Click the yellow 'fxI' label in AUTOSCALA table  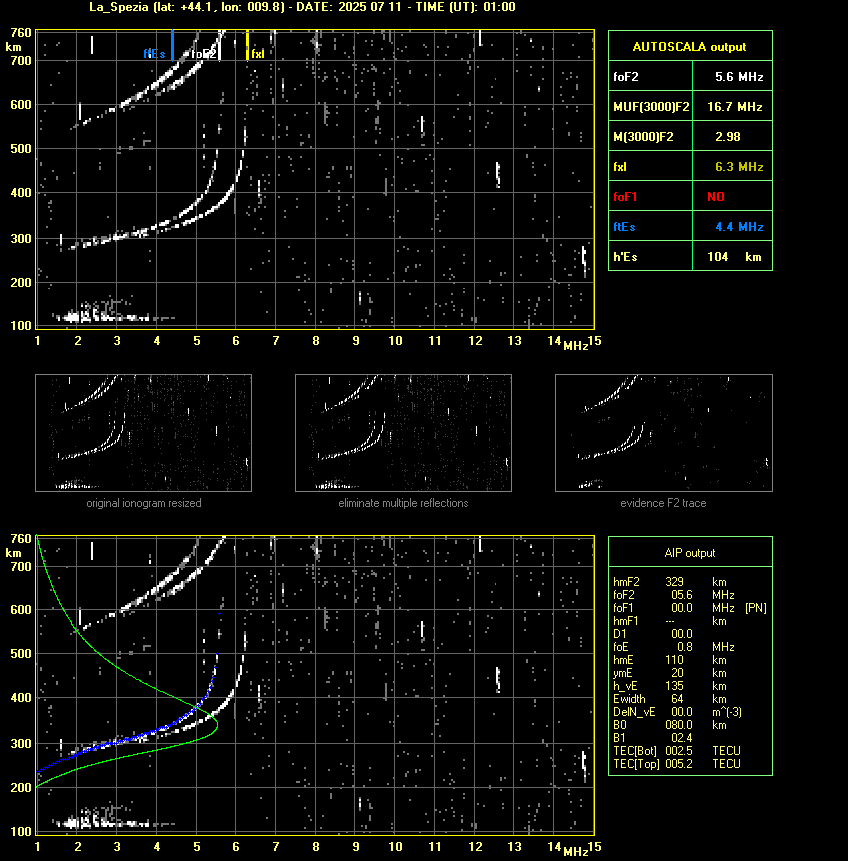point(620,167)
